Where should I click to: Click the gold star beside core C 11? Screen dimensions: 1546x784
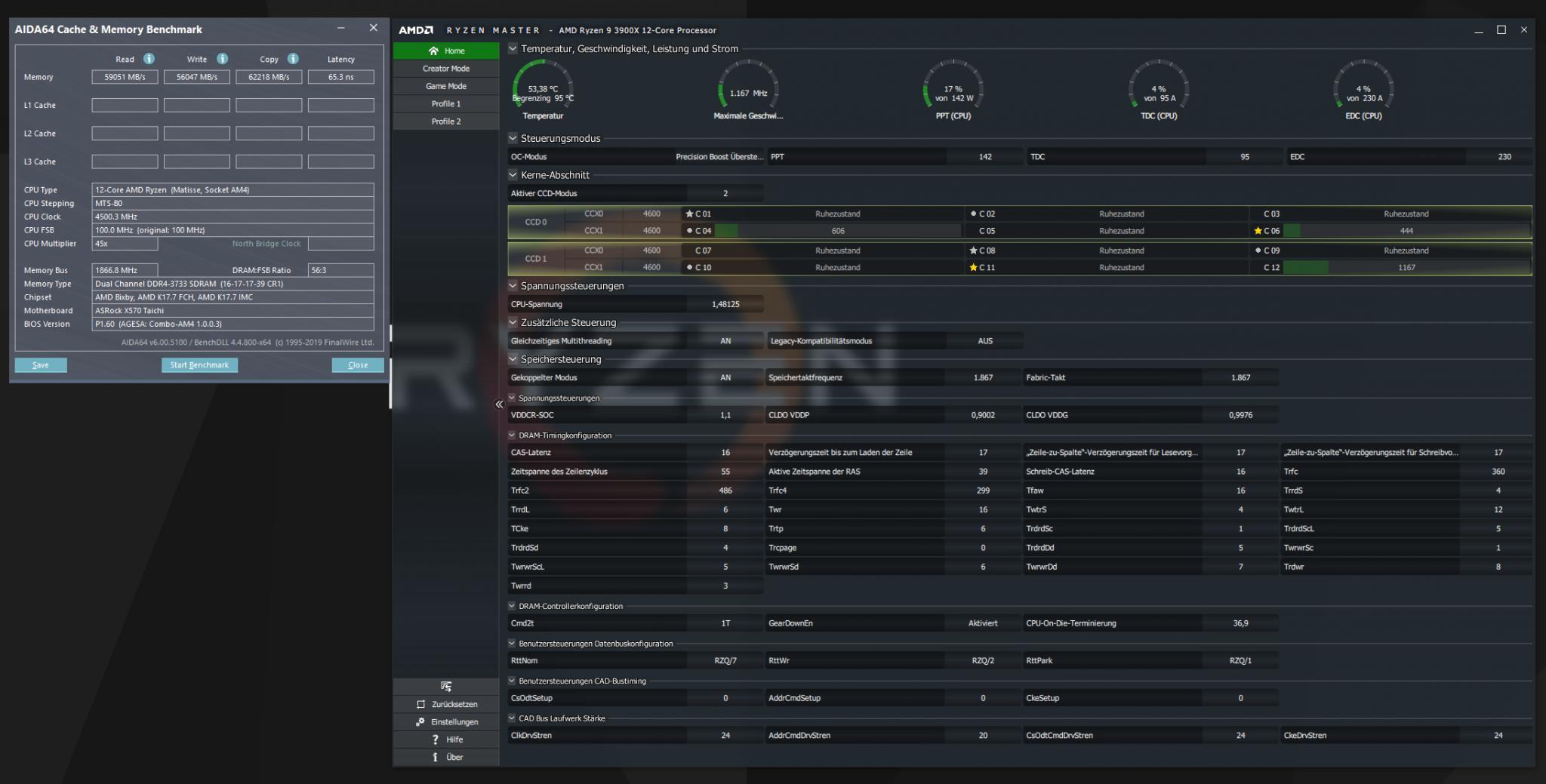[x=974, y=267]
